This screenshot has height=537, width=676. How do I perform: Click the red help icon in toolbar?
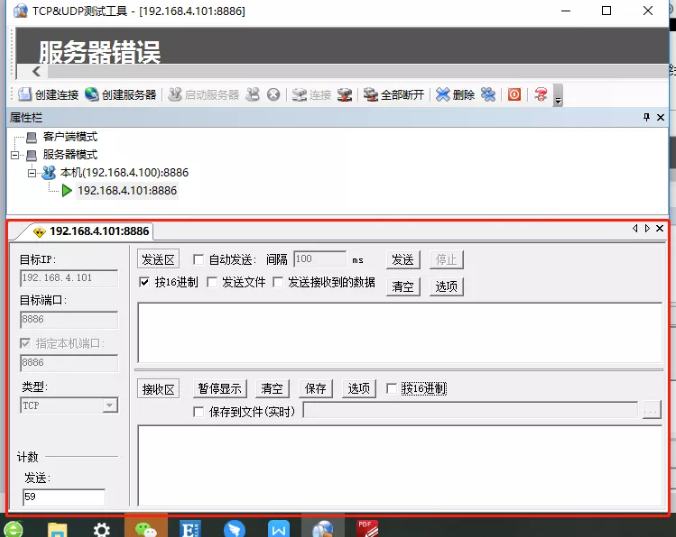click(541, 94)
